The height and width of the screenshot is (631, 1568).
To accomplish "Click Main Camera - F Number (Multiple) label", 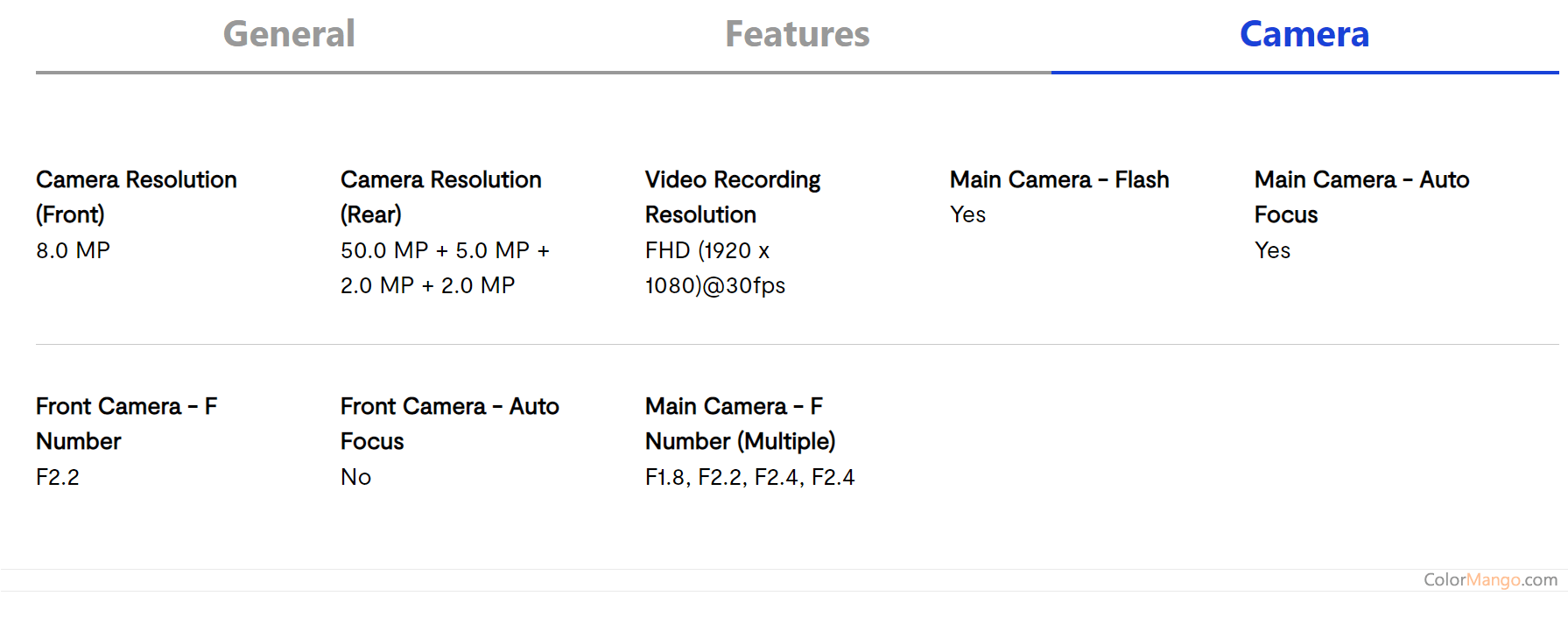I will (x=740, y=424).
